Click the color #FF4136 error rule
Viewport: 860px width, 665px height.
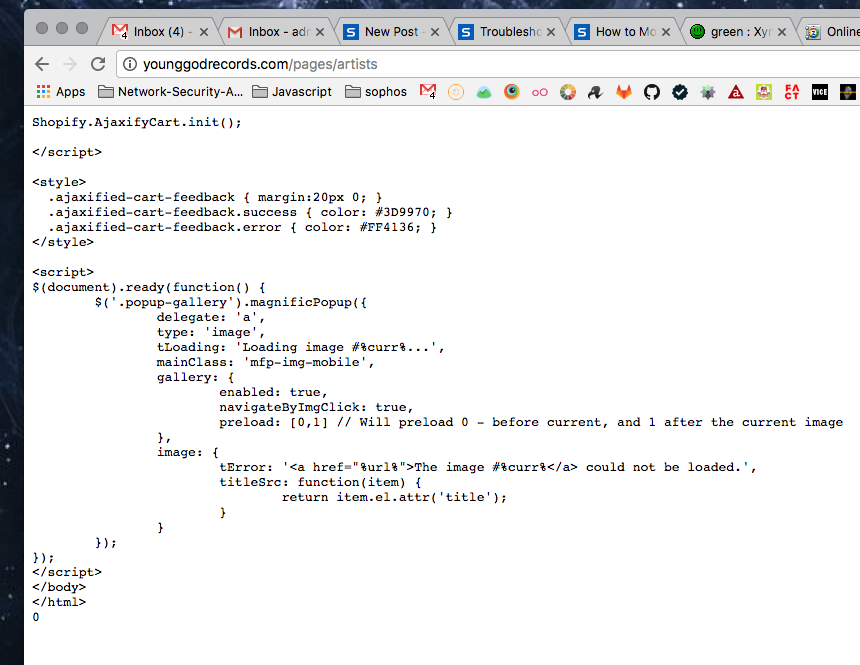coord(242,227)
